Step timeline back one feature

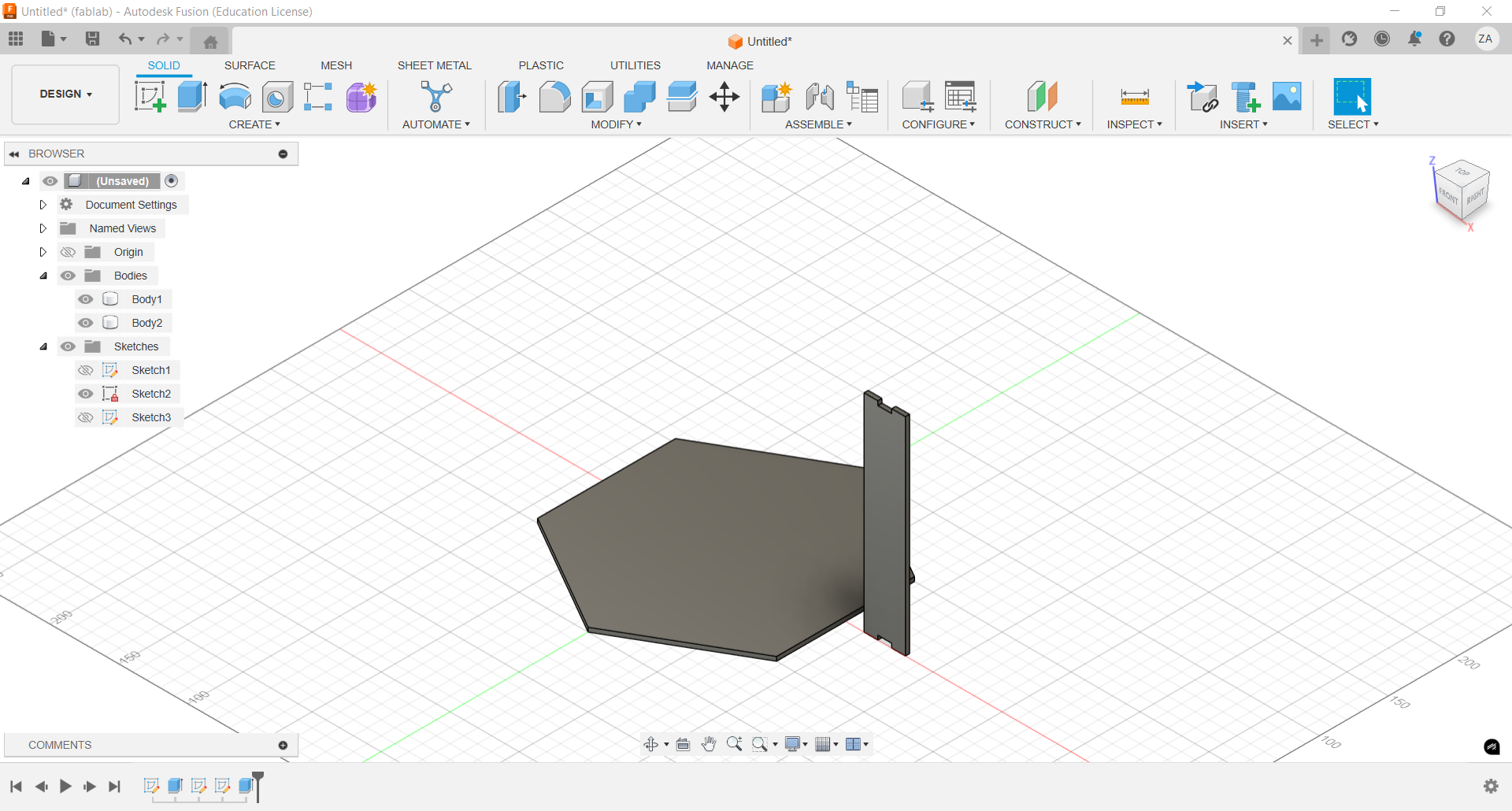click(x=41, y=786)
